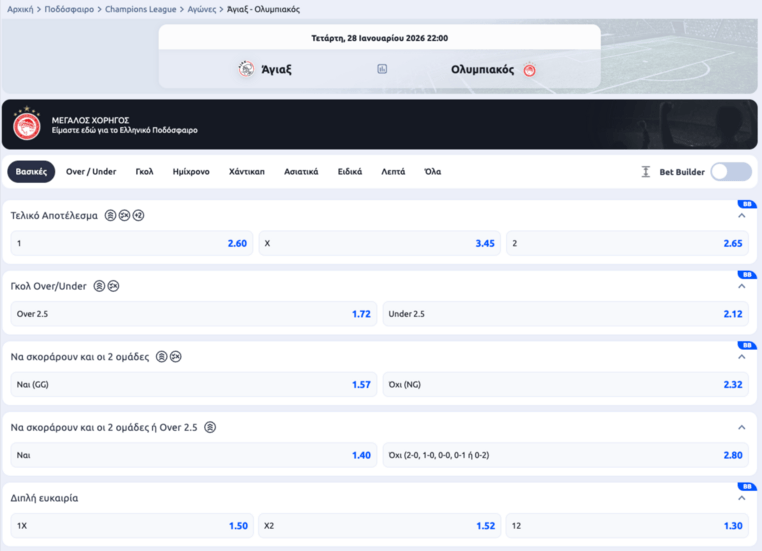Collapse the Τελικό Αποτέλεσμα market
The width and height of the screenshot is (762, 551).
coord(741,216)
